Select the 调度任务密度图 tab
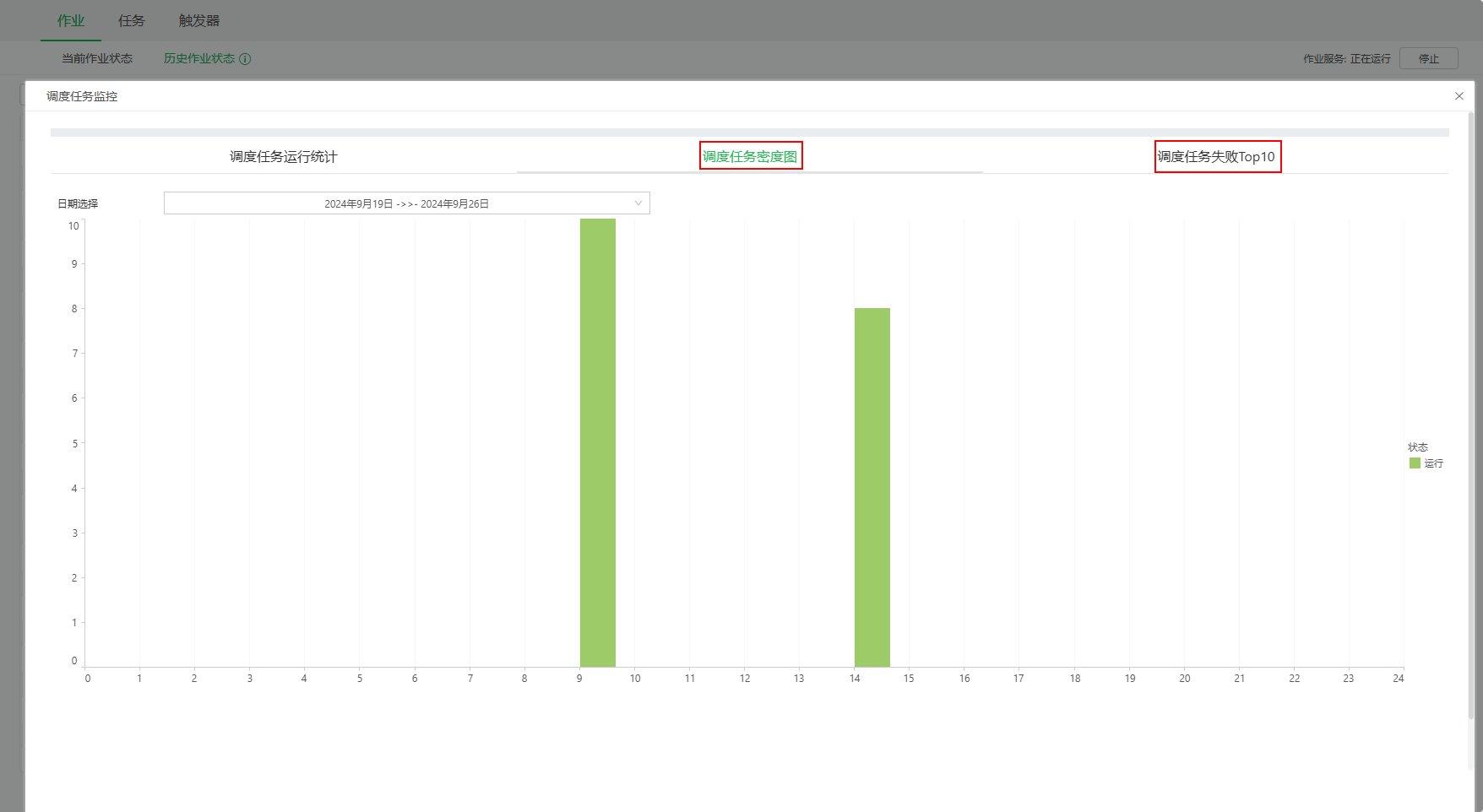 point(750,157)
